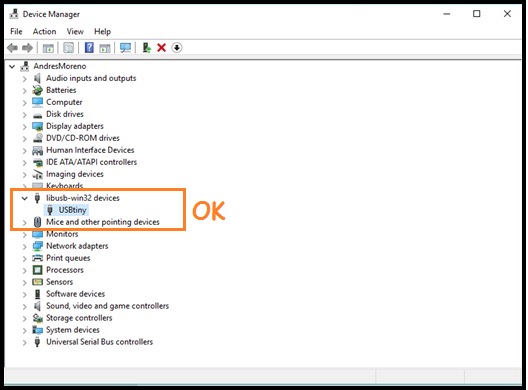Image resolution: width=528 pixels, height=390 pixels.
Task: Select the Imaging devices label
Action: [x=75, y=174]
